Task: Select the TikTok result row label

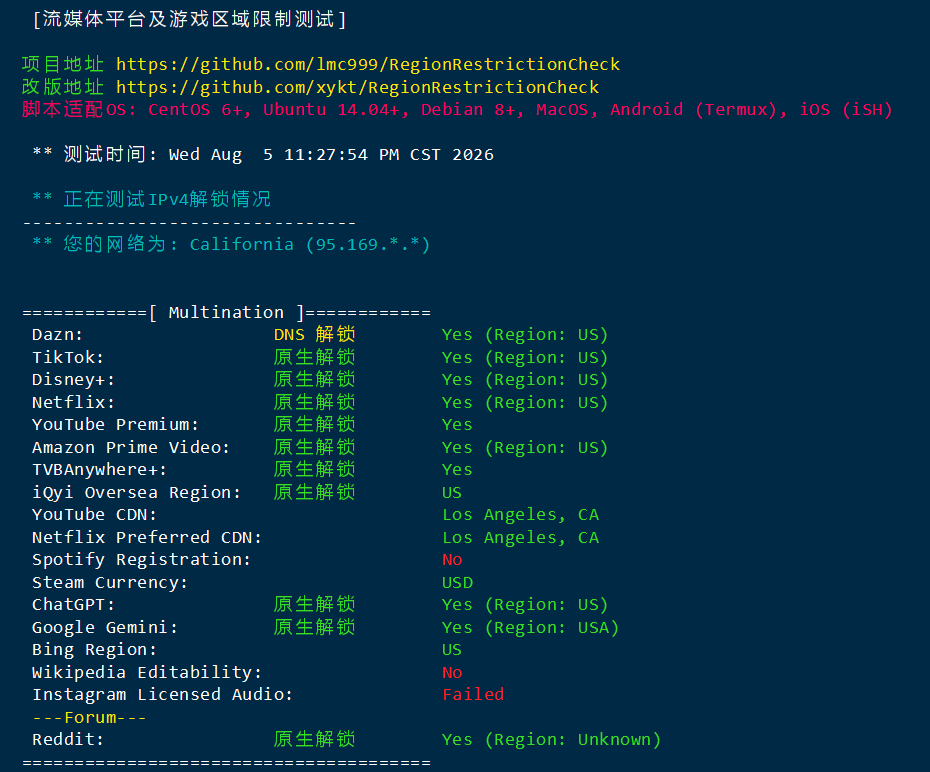Action: (68, 358)
